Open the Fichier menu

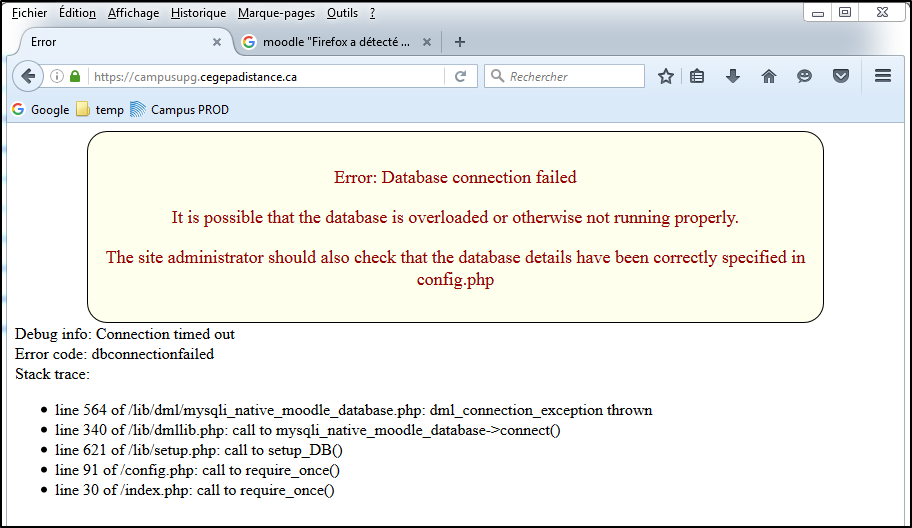point(29,13)
